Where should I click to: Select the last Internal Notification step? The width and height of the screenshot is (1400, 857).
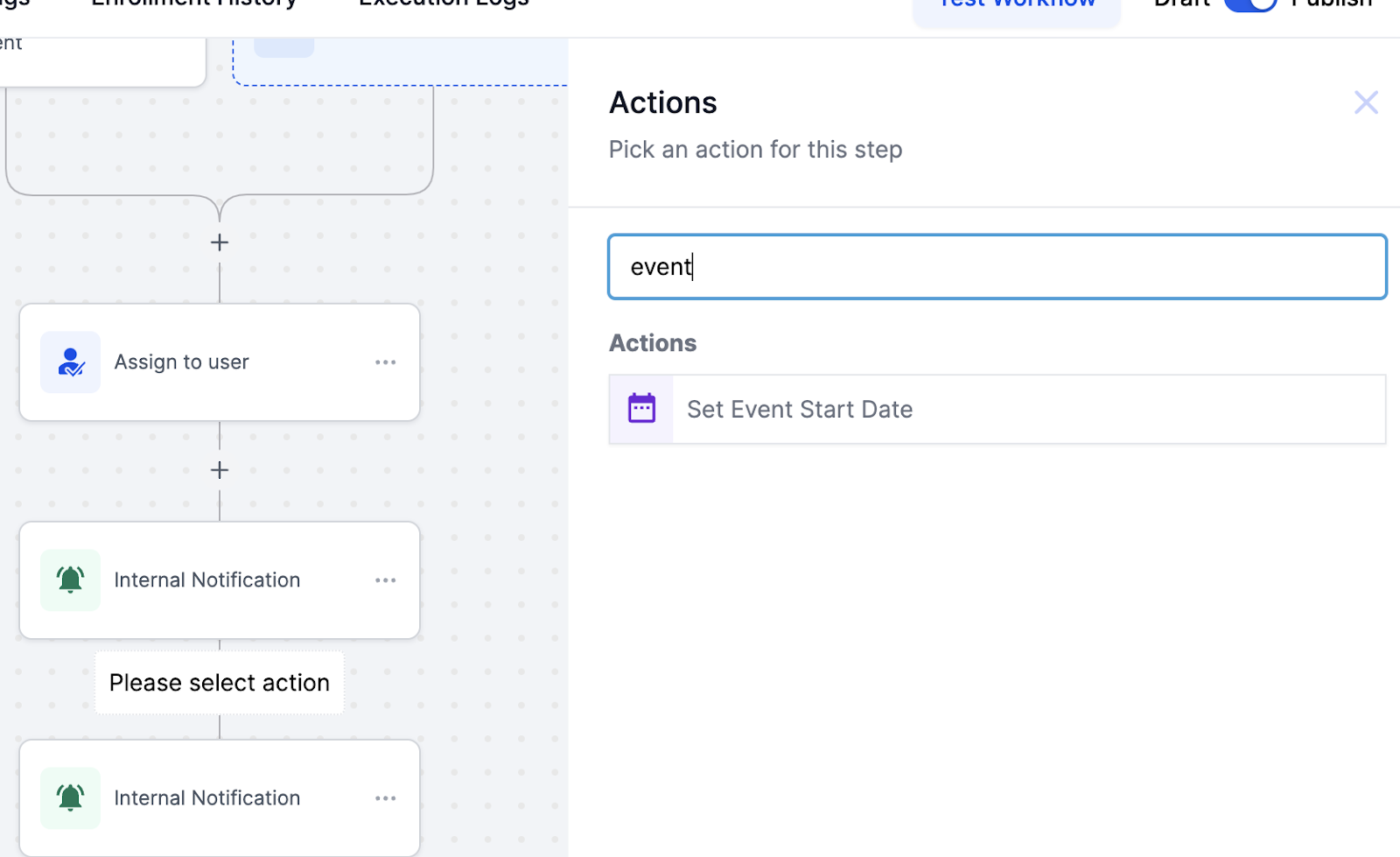pos(219,797)
